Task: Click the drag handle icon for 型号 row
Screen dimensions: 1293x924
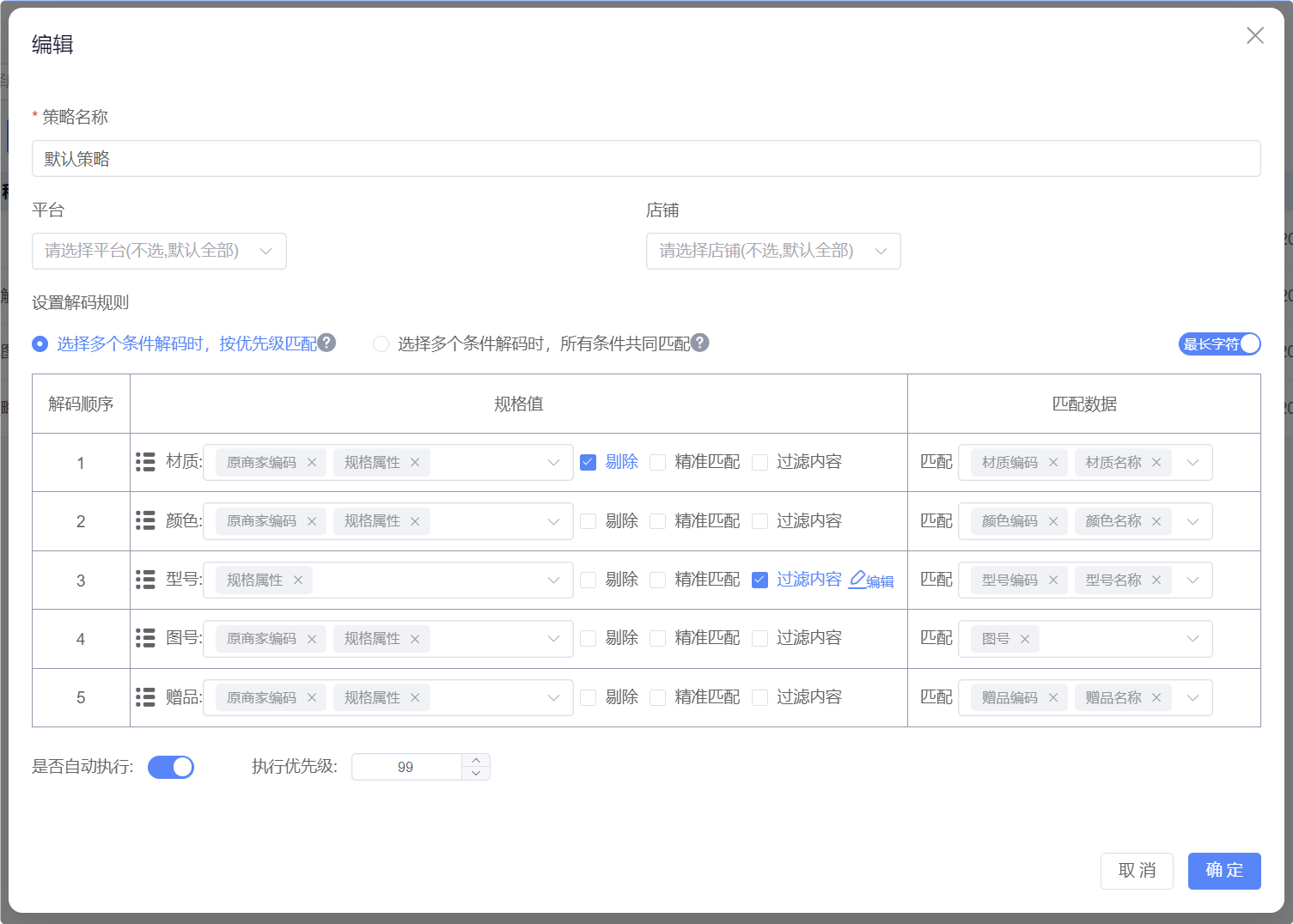Action: tap(145, 580)
